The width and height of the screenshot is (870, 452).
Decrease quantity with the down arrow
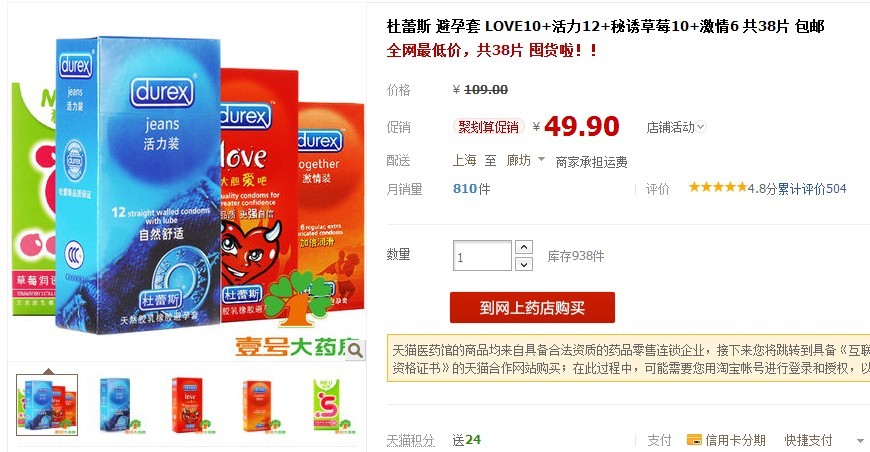(524, 264)
